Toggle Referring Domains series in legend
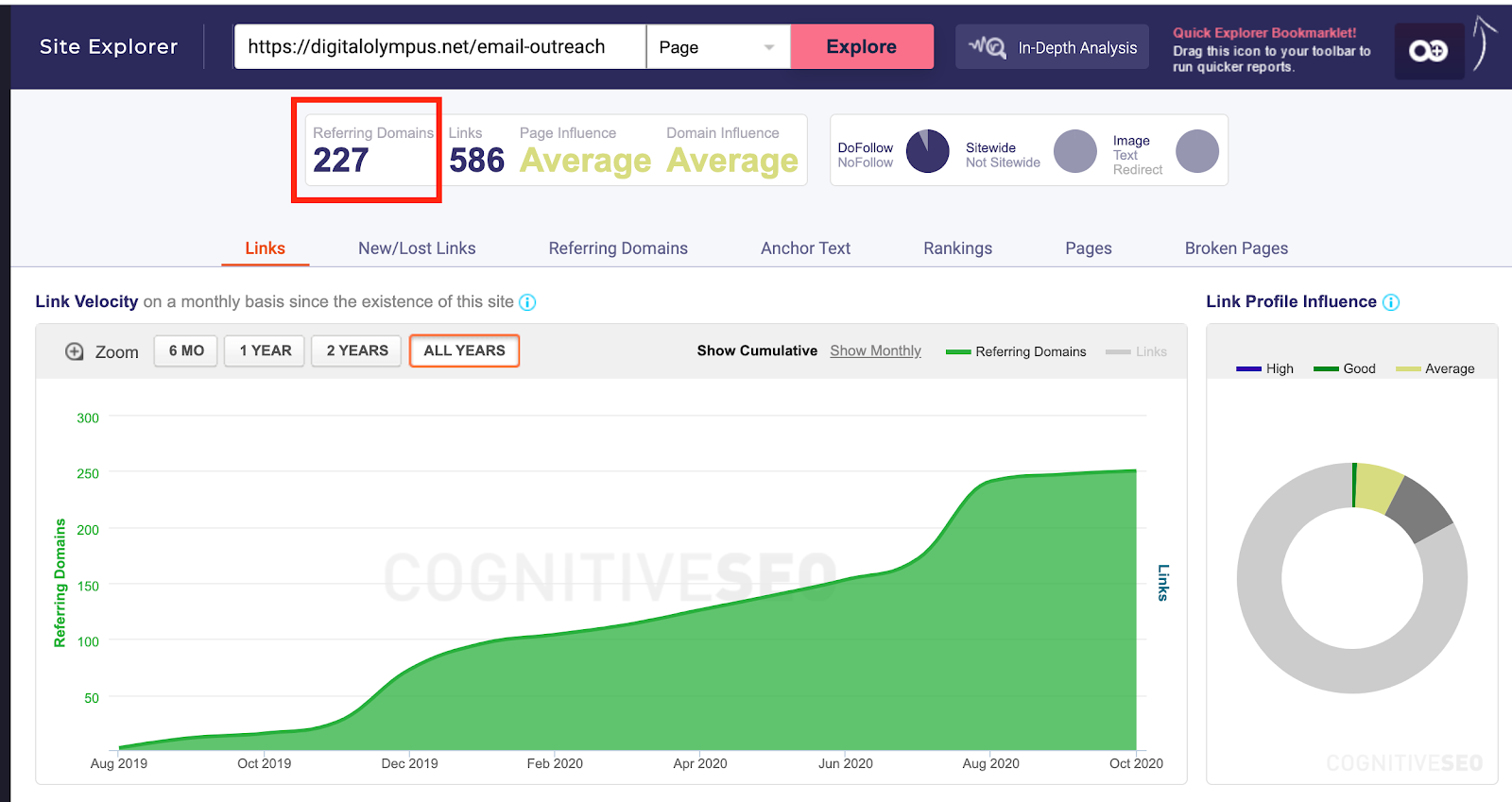The height and width of the screenshot is (802, 1512). tap(1016, 351)
